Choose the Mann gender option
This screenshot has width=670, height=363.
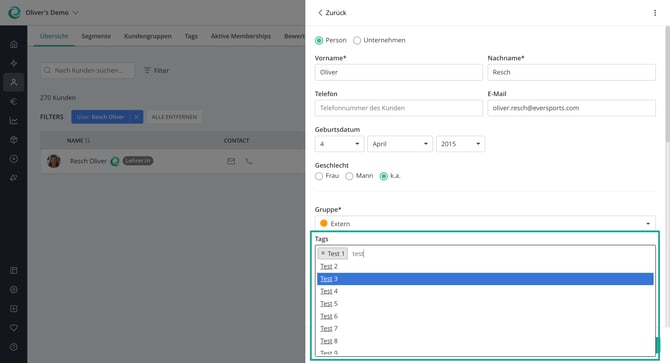click(x=349, y=176)
